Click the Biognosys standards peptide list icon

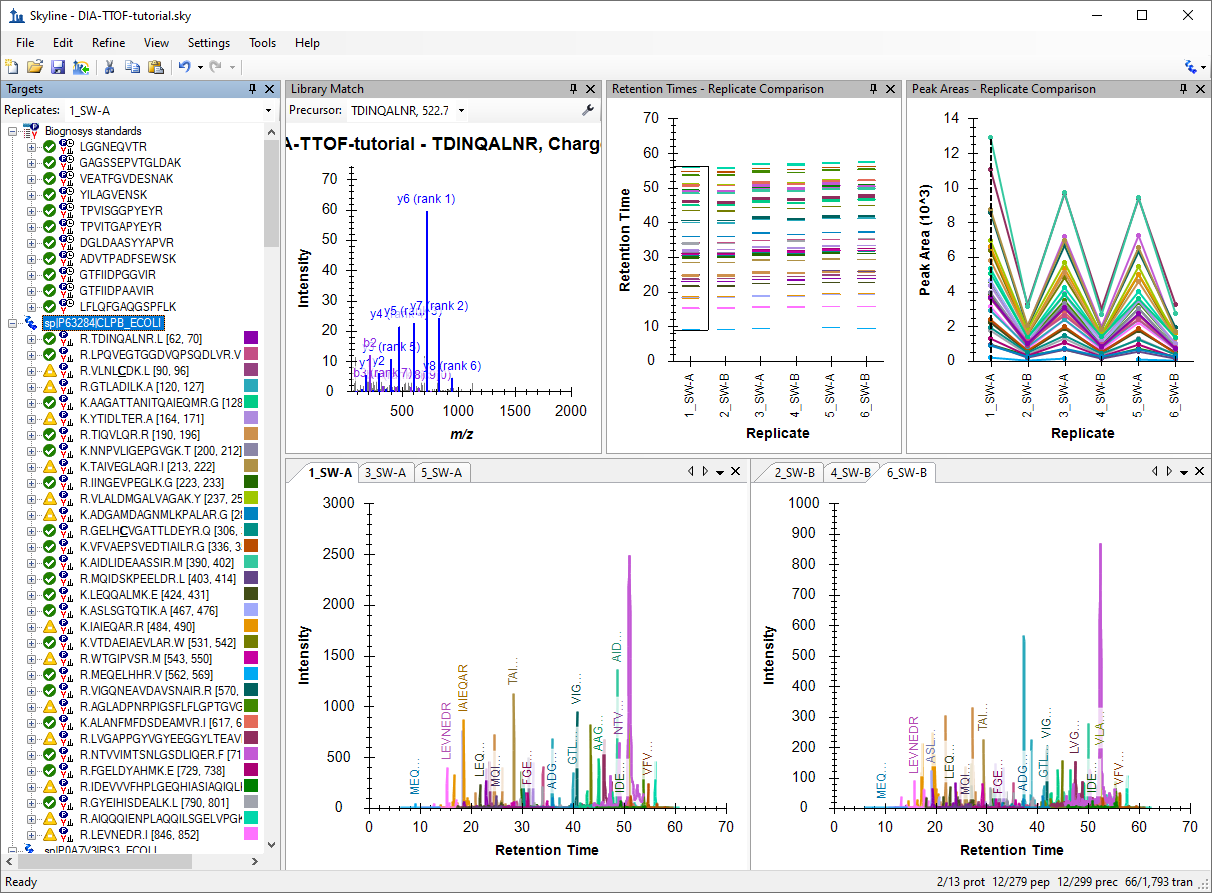click(31, 131)
